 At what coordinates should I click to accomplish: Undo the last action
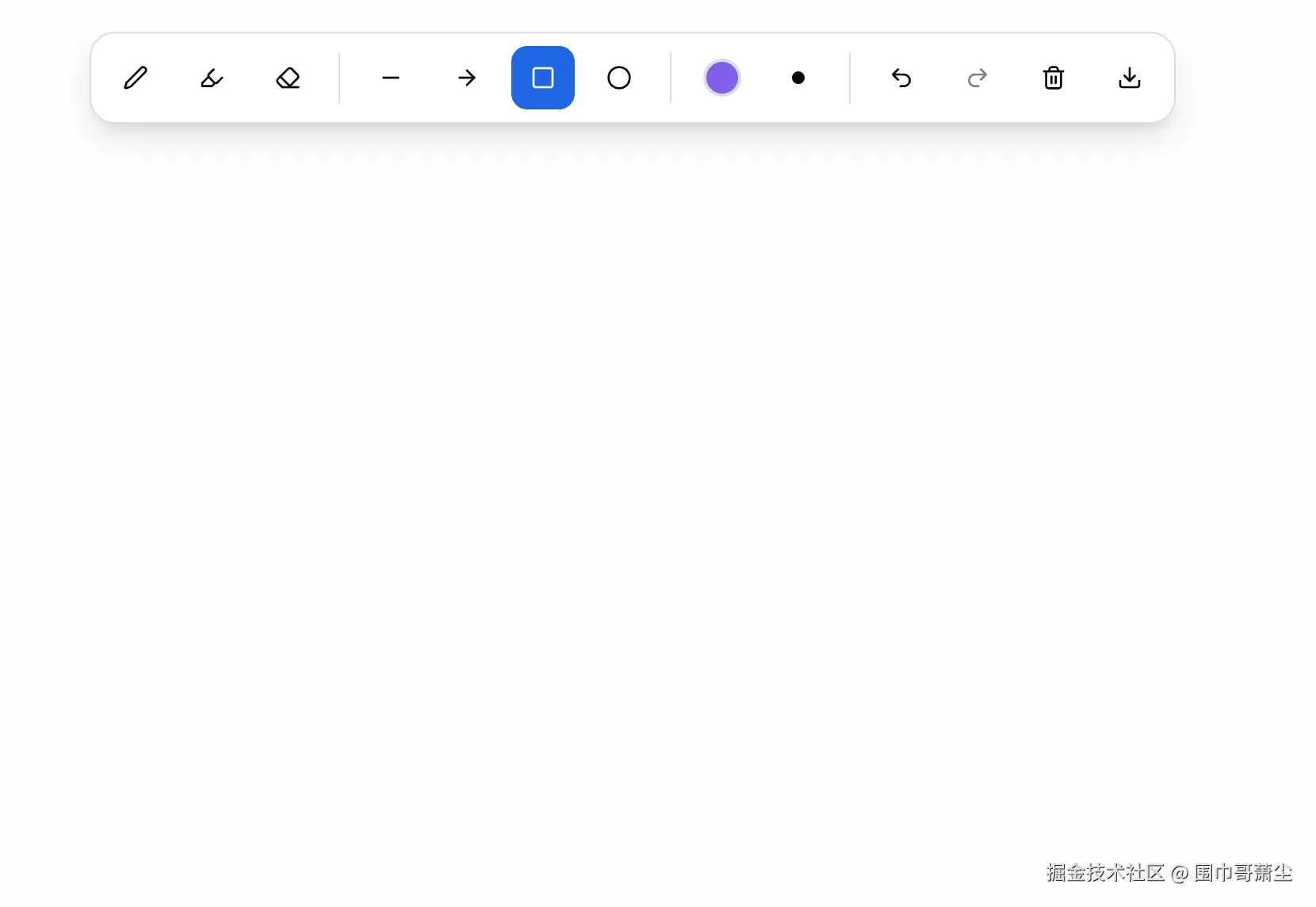[x=901, y=78]
